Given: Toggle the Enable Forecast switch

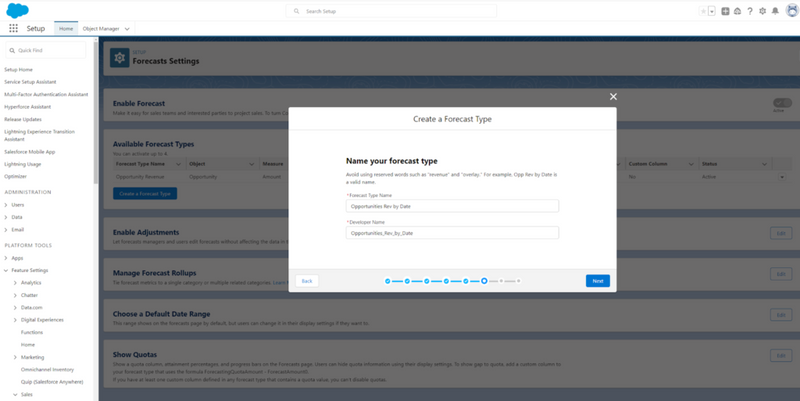Looking at the screenshot, I should tap(782, 103).
